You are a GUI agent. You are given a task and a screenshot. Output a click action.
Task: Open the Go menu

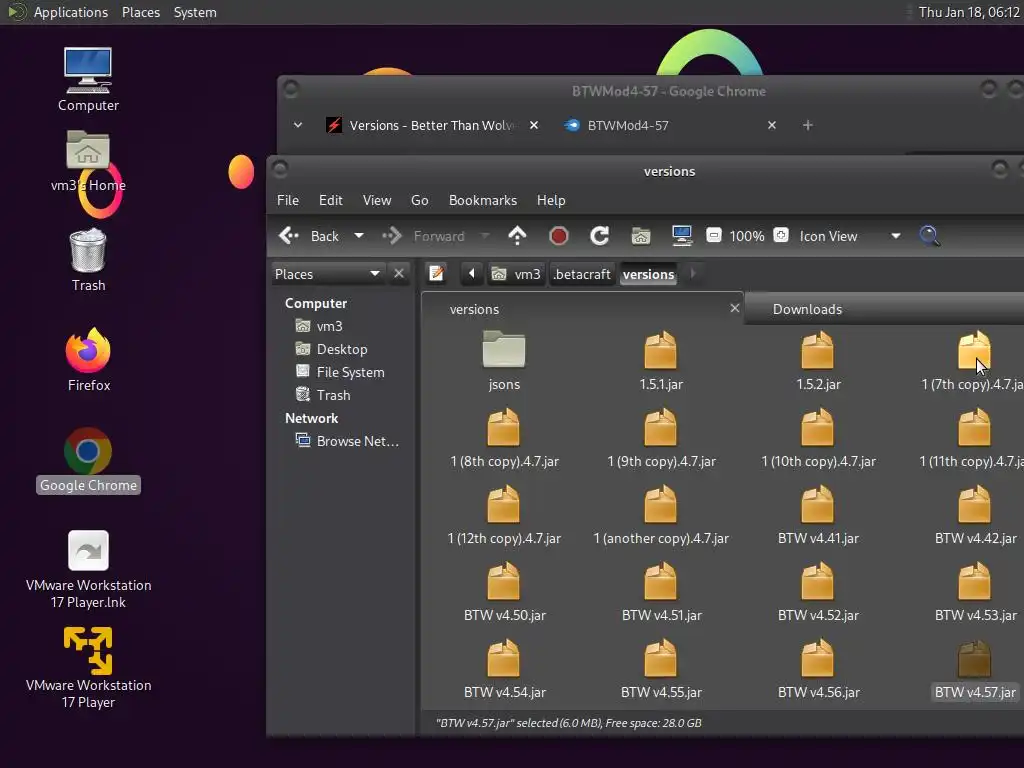(419, 200)
